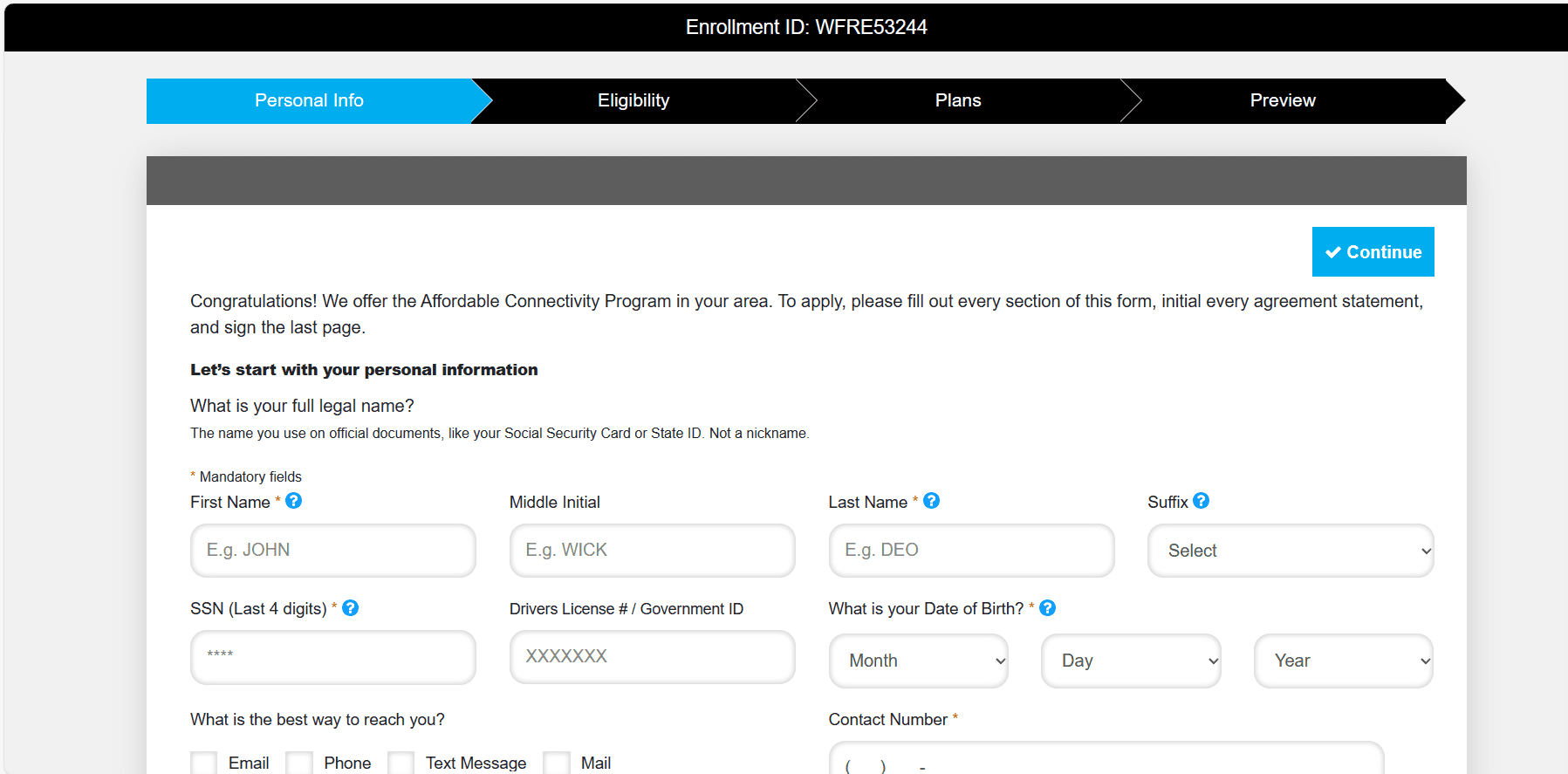Switch to the Eligibility tab
Screen dimensions: 1568x774
point(633,100)
